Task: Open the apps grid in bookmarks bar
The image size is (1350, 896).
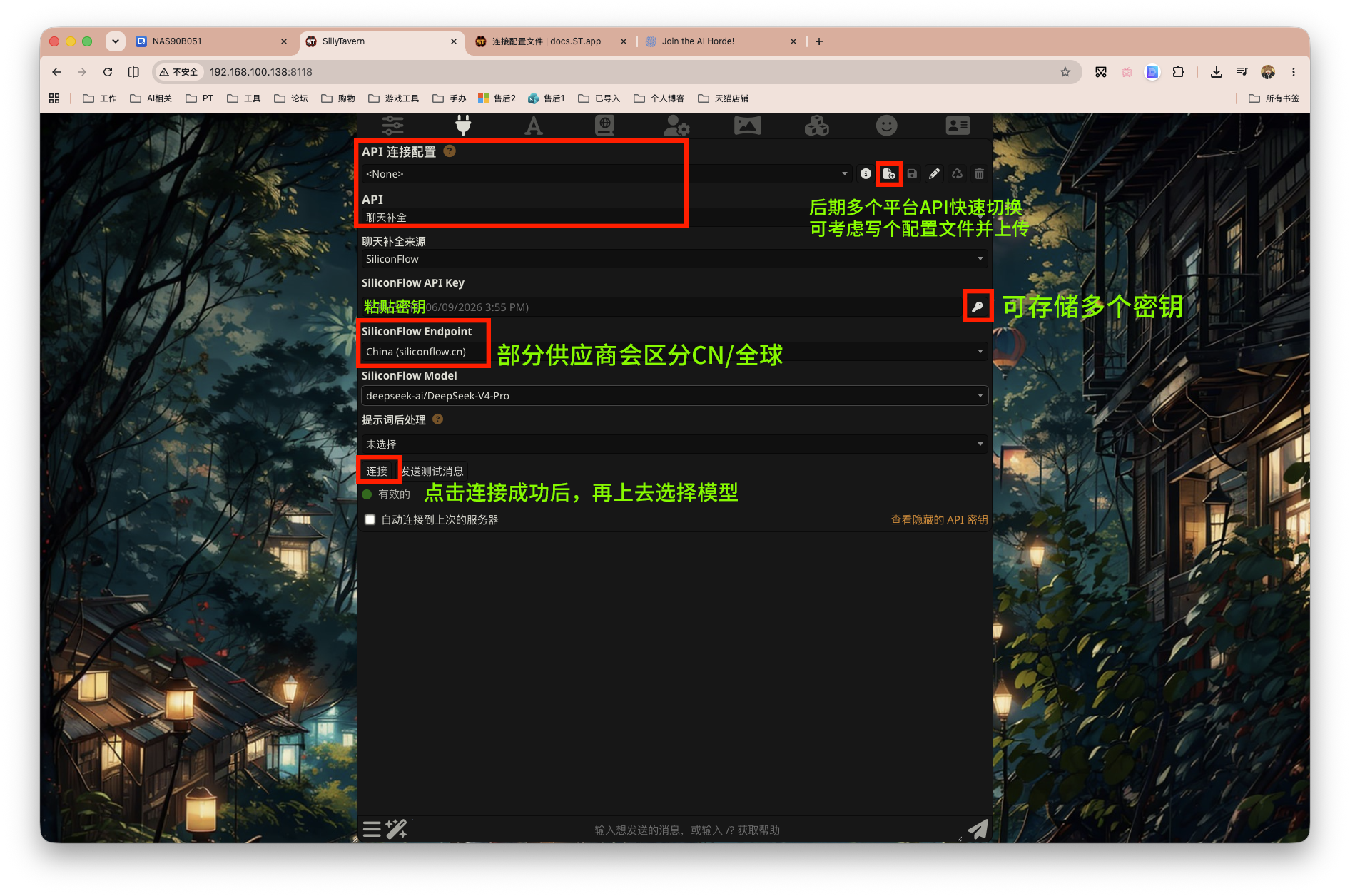Action: tap(54, 98)
